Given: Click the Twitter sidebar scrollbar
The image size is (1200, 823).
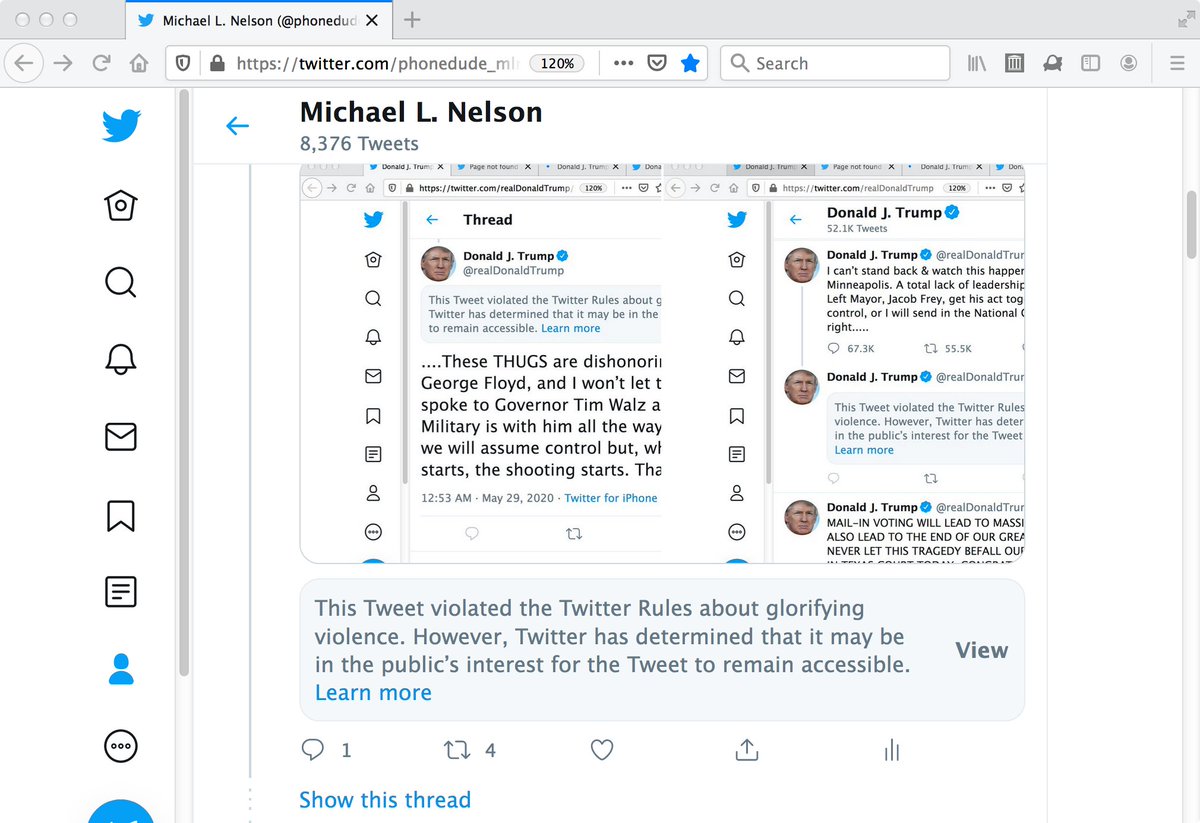Looking at the screenshot, I should click(183, 385).
